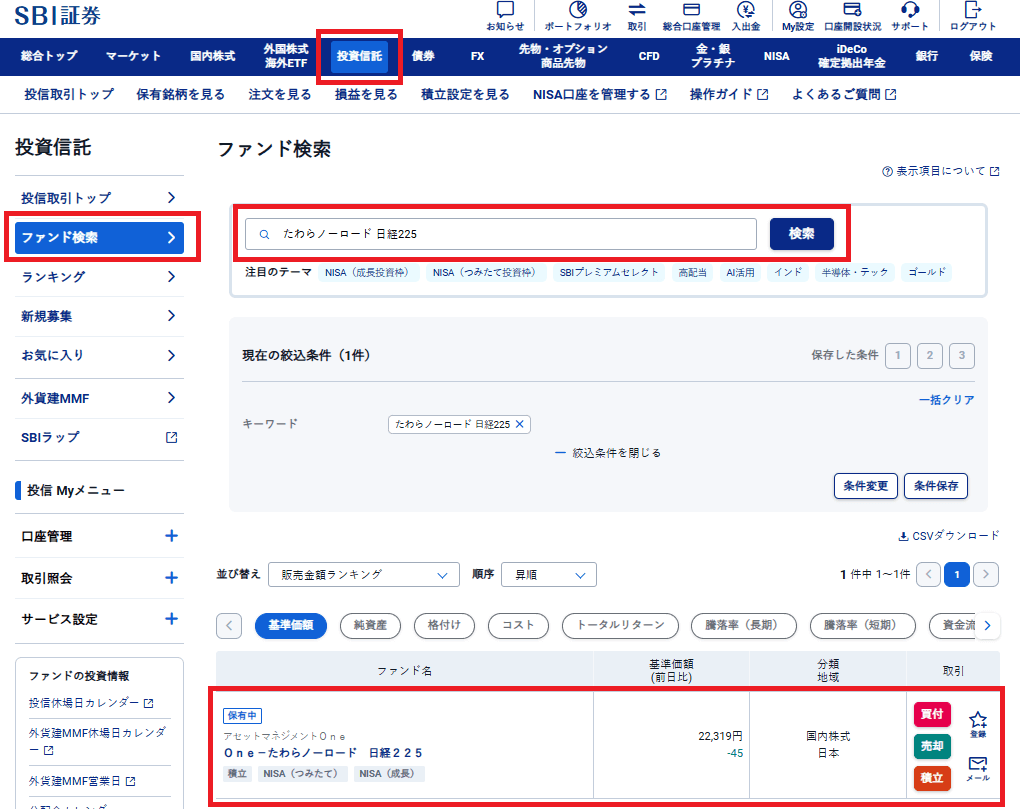Open NISA口座を管理する external link
Image resolution: width=1020 pixels, height=809 pixels.
click(600, 94)
